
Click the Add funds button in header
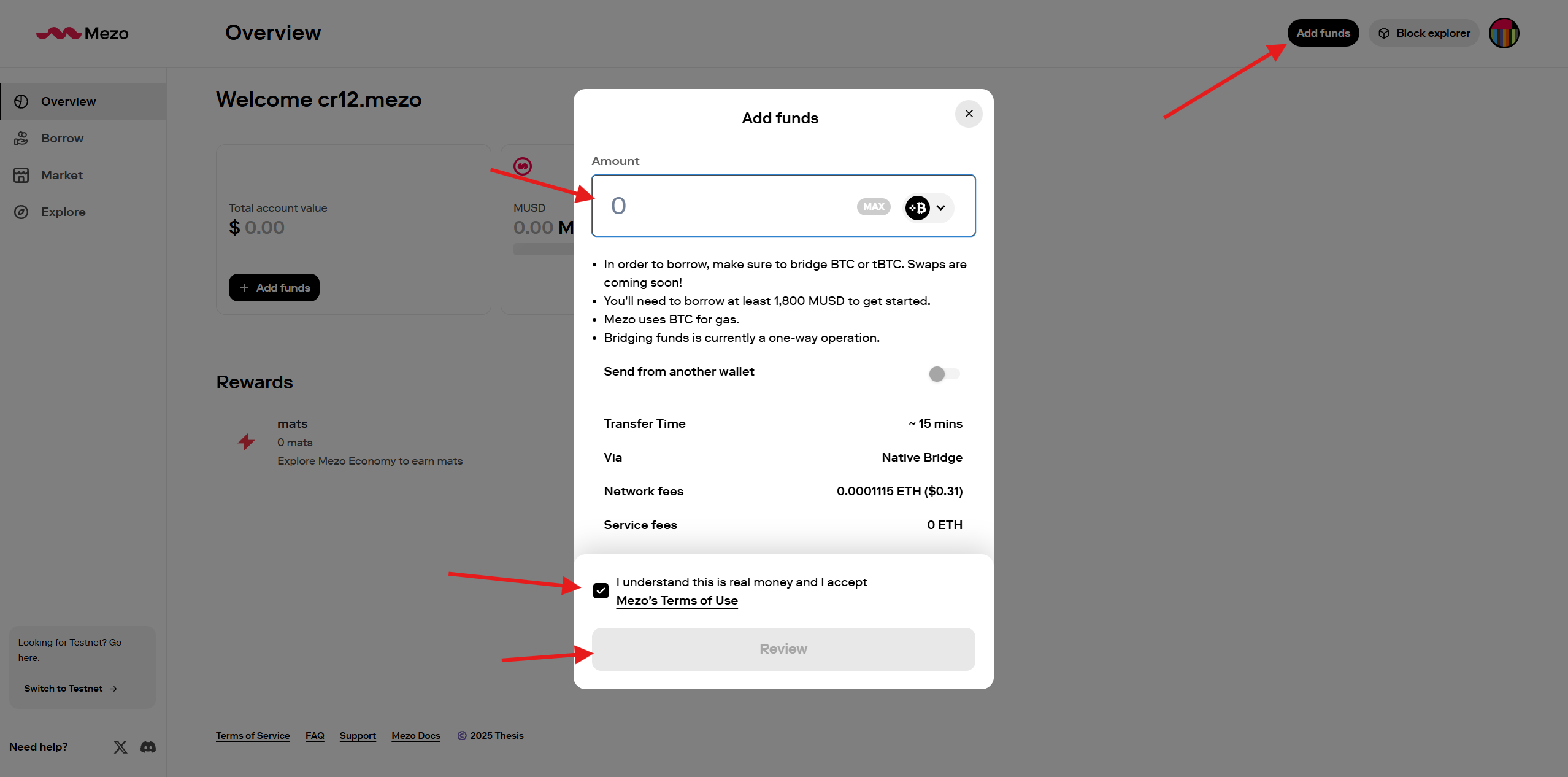pos(1323,33)
